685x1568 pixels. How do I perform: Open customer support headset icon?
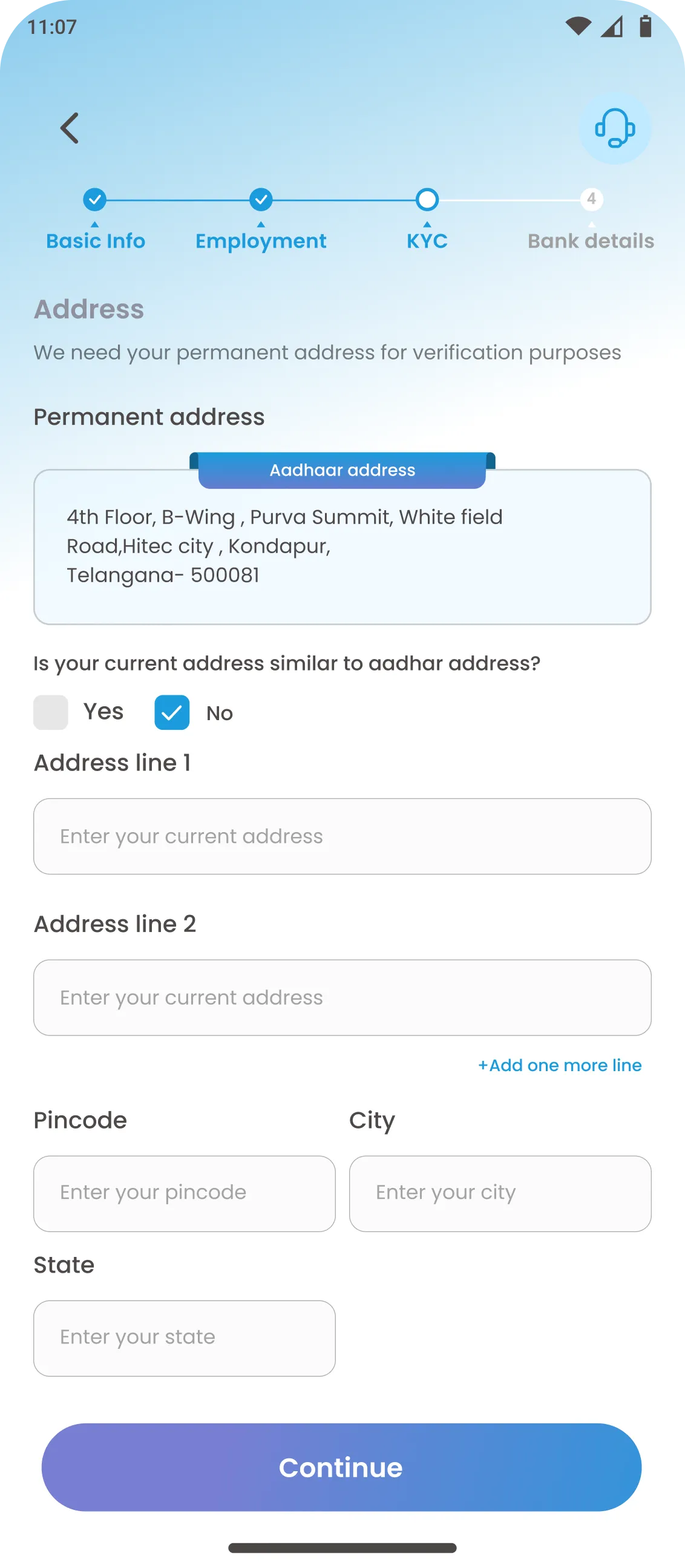coord(614,128)
